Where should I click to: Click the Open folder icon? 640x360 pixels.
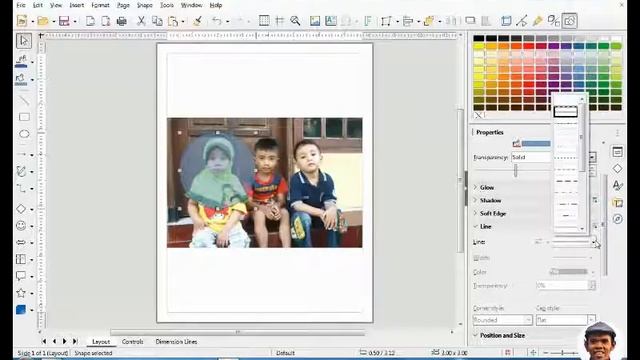pos(42,21)
